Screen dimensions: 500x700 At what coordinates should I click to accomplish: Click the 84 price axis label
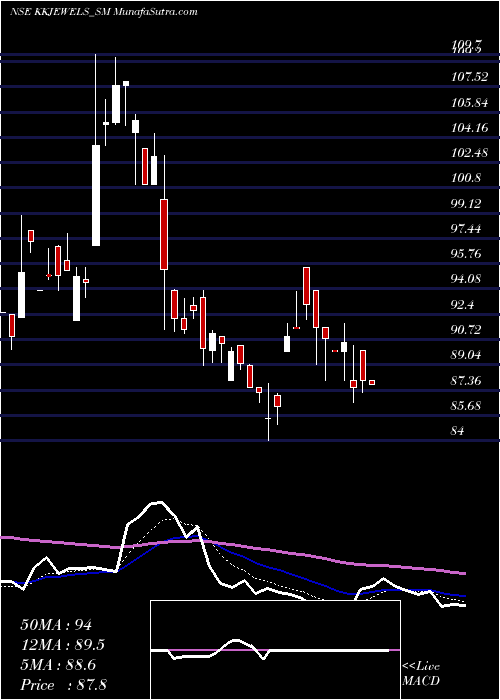[458, 431]
